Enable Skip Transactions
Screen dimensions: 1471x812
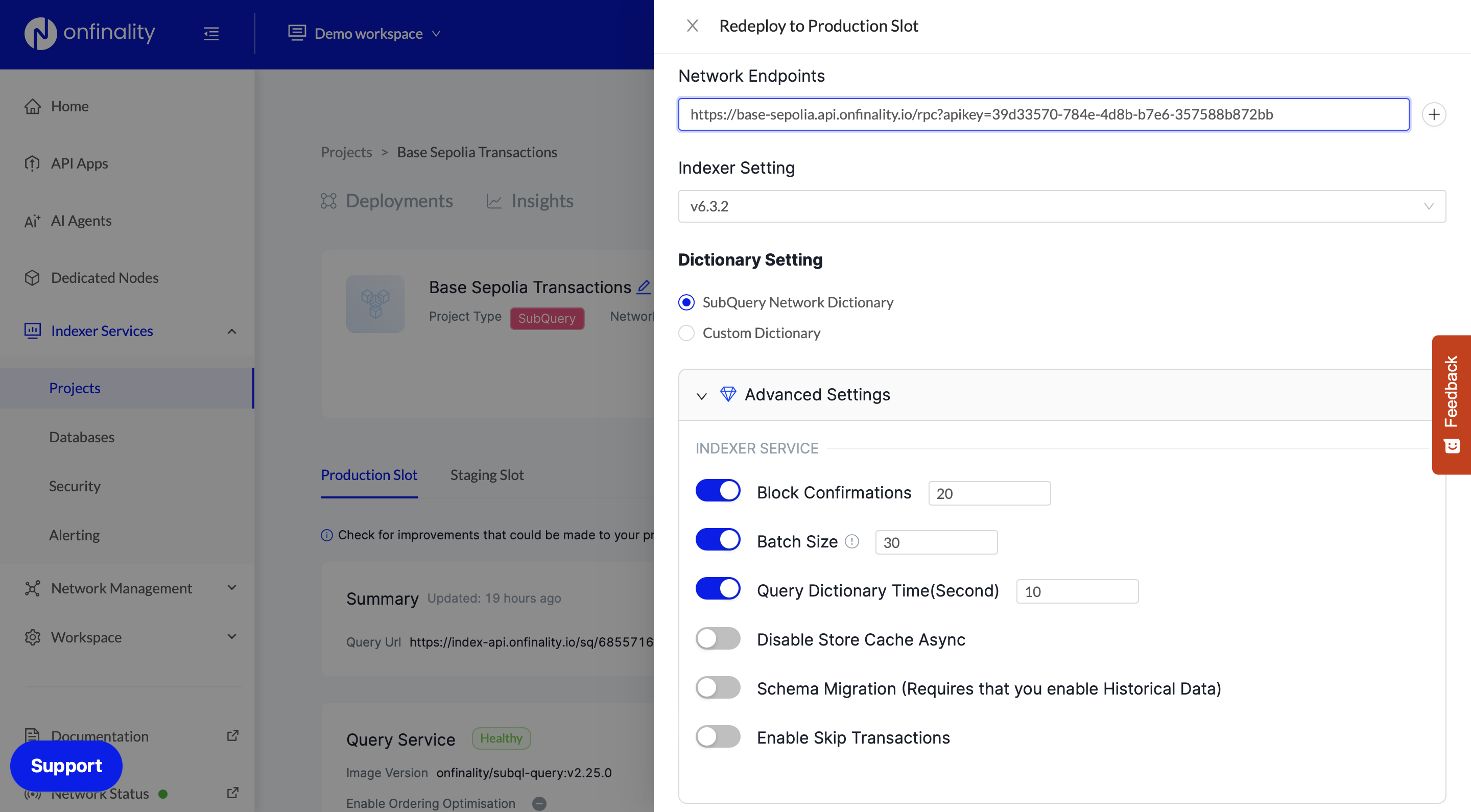(717, 736)
